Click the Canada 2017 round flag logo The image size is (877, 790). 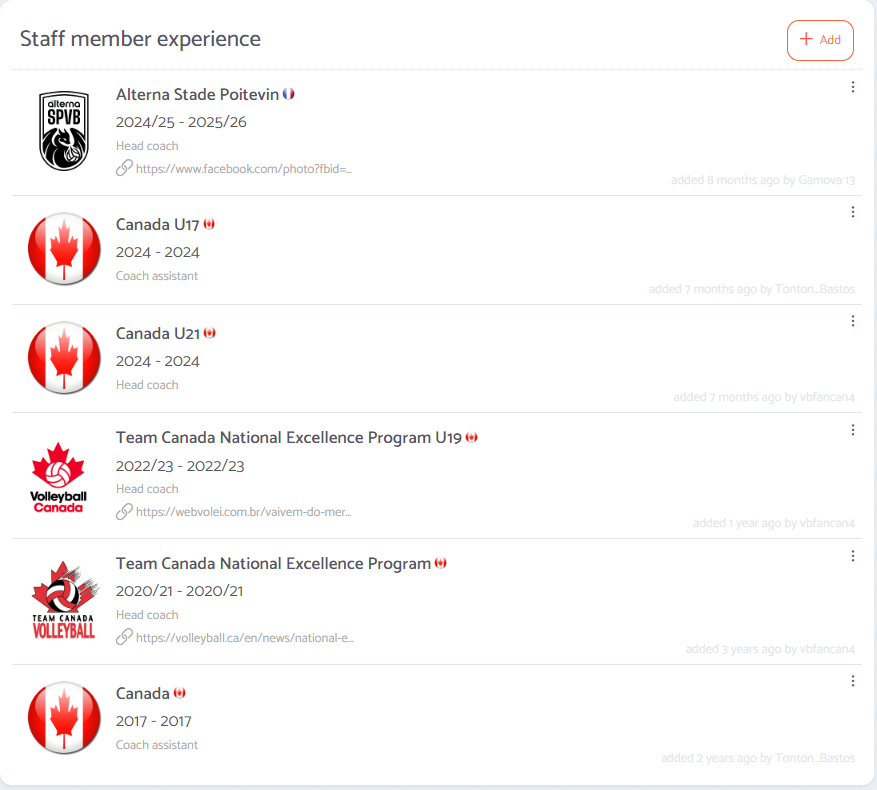[x=64, y=718]
